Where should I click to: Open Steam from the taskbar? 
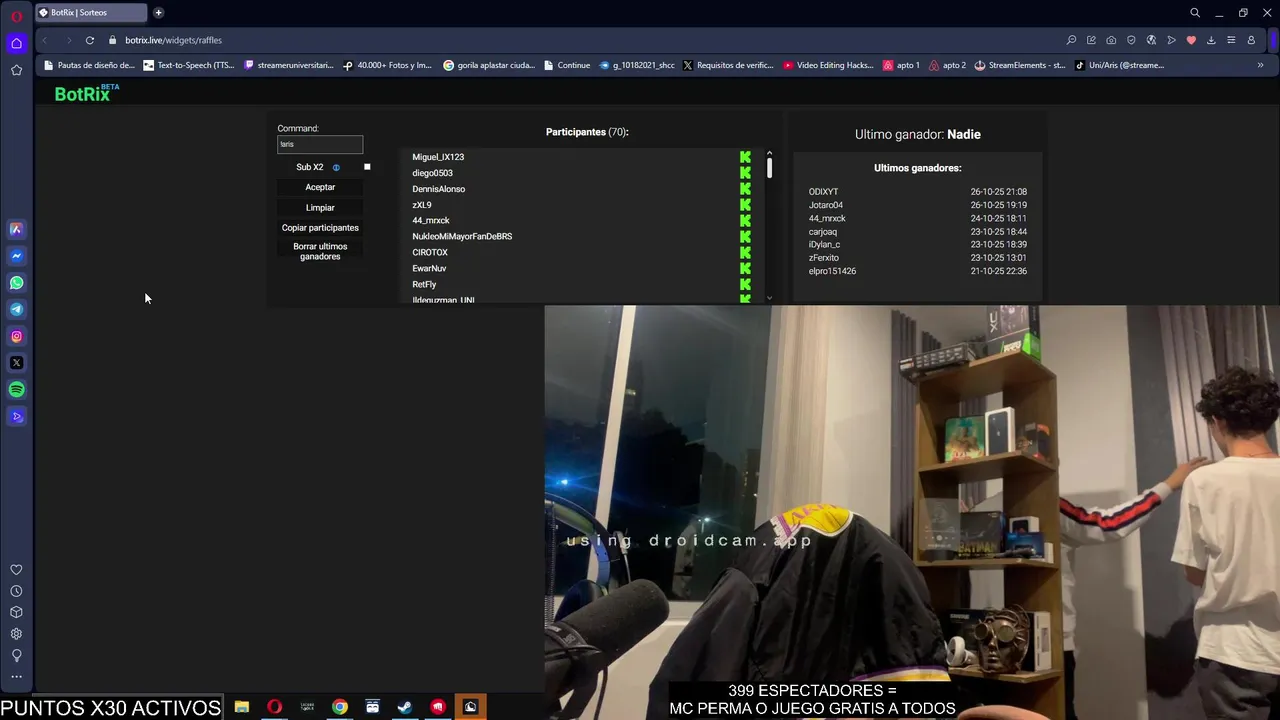405,707
